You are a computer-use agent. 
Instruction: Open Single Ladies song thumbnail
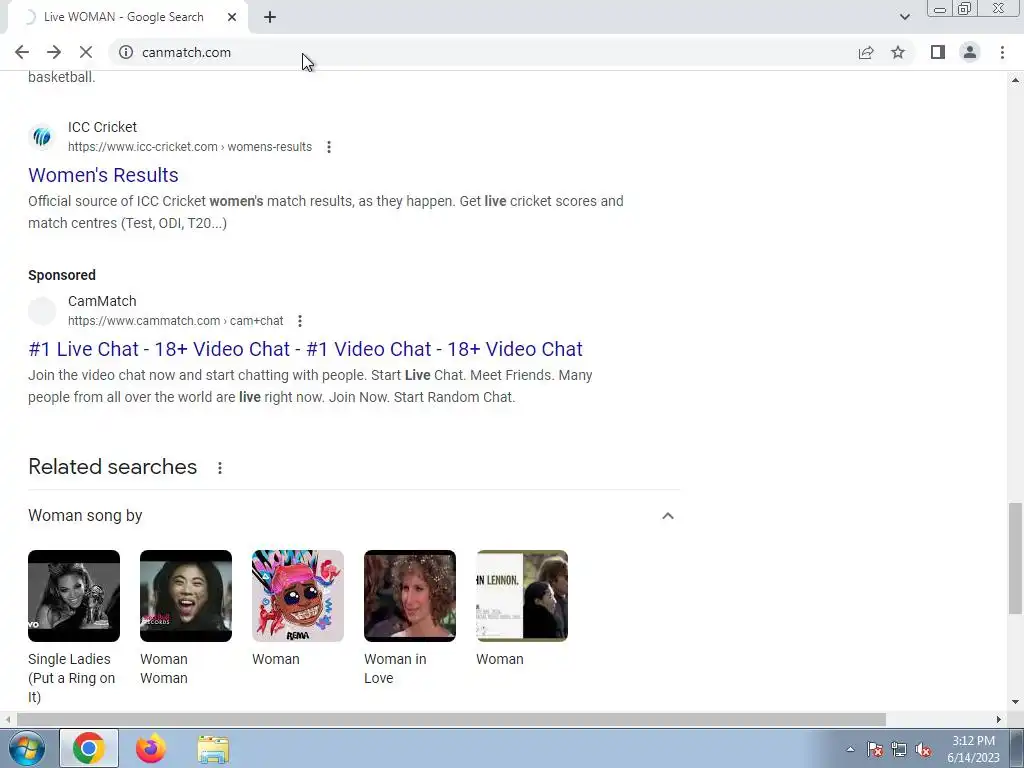[74, 596]
